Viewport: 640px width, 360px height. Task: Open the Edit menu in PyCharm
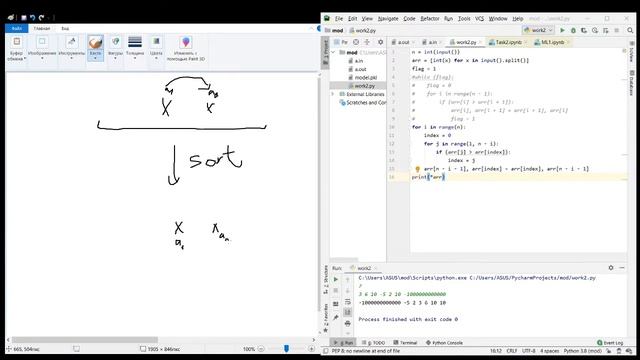(353, 19)
